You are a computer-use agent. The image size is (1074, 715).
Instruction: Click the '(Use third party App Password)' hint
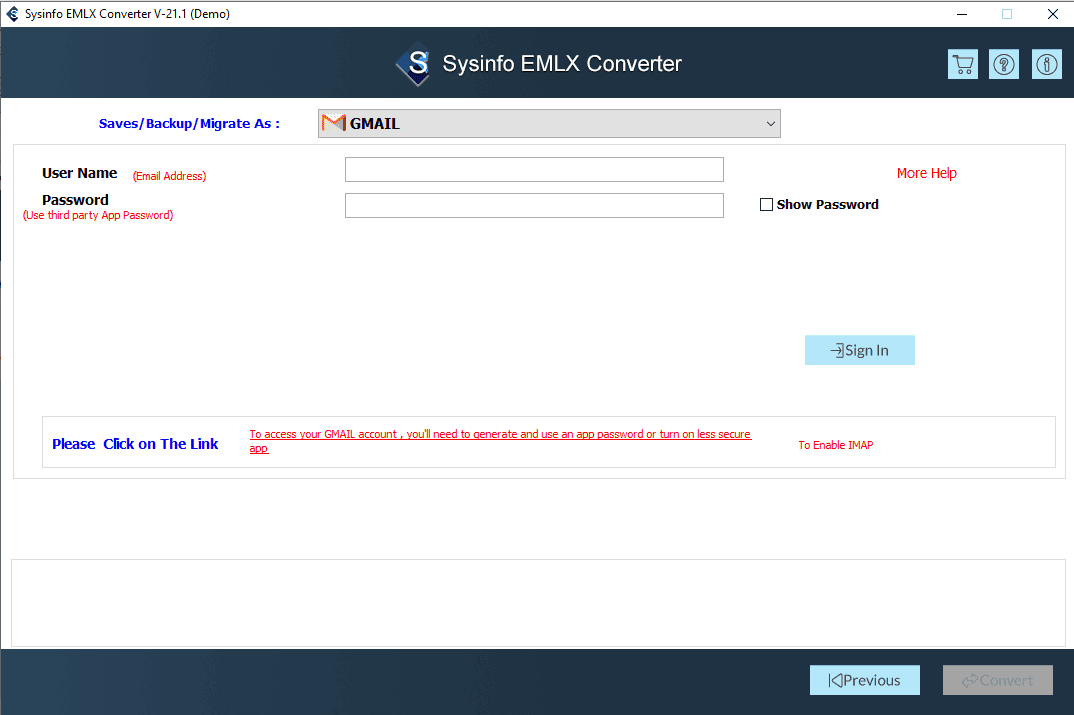[98, 215]
